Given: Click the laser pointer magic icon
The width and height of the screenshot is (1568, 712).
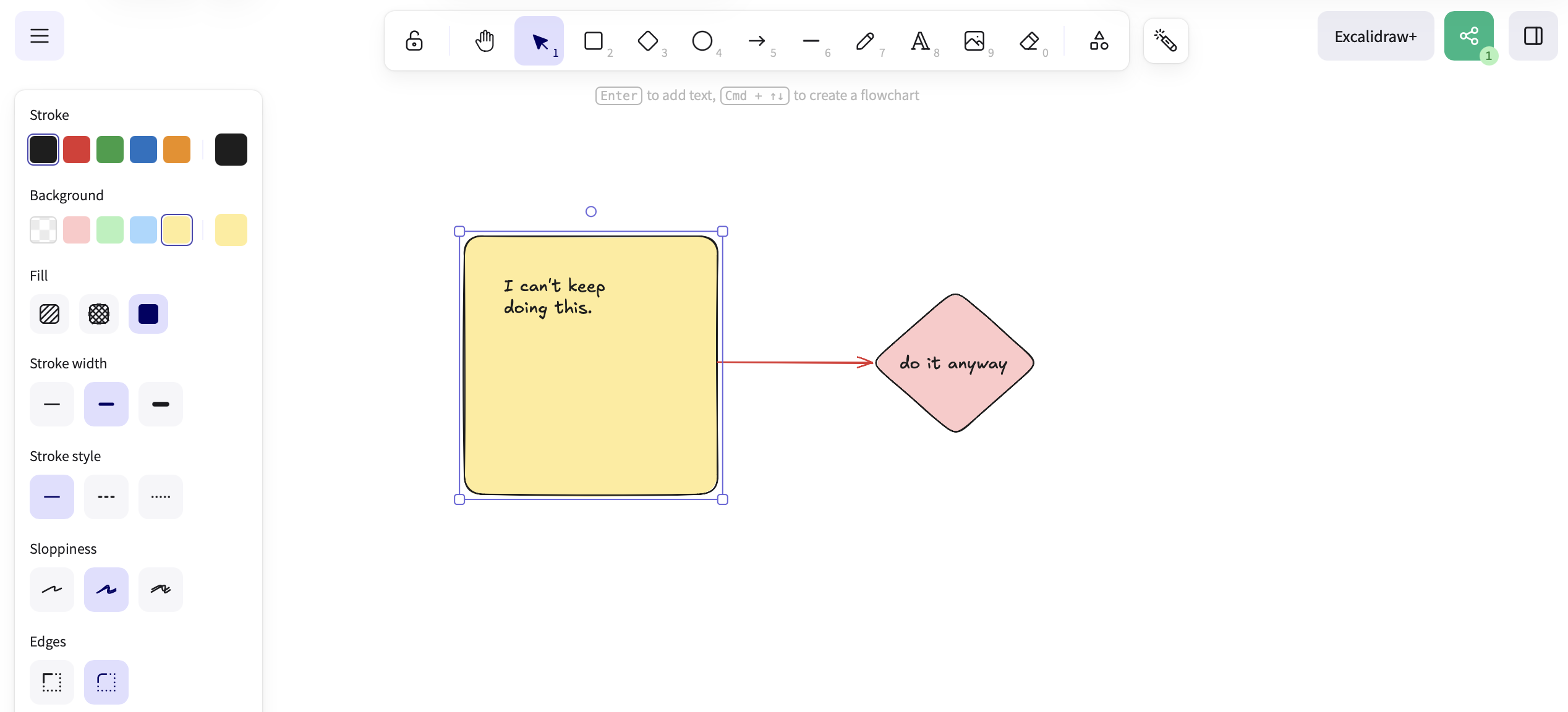Looking at the screenshot, I should pyautogui.click(x=1166, y=41).
